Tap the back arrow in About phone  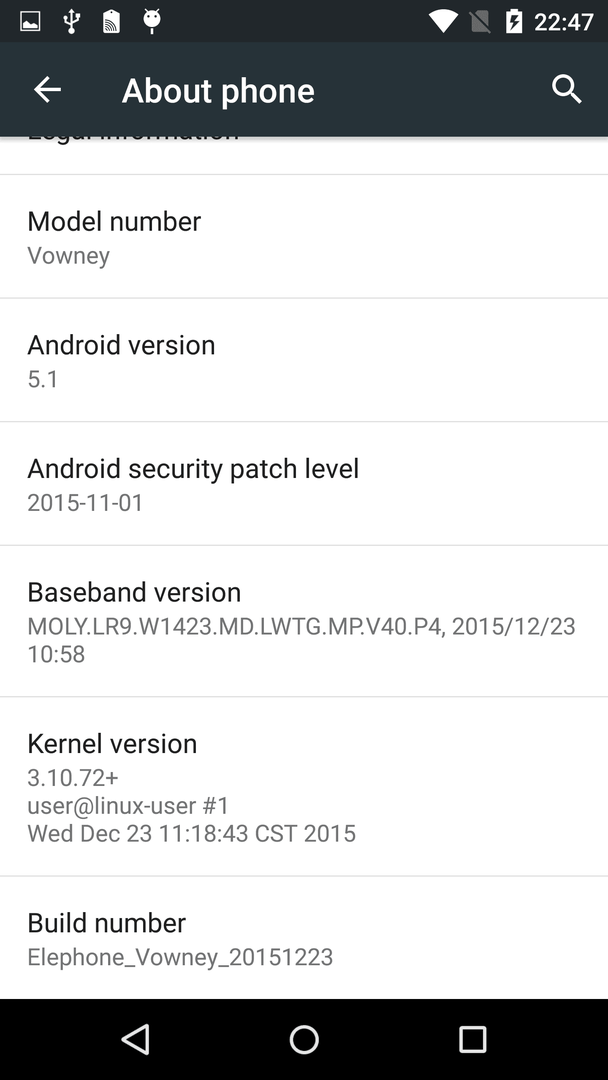pos(47,90)
